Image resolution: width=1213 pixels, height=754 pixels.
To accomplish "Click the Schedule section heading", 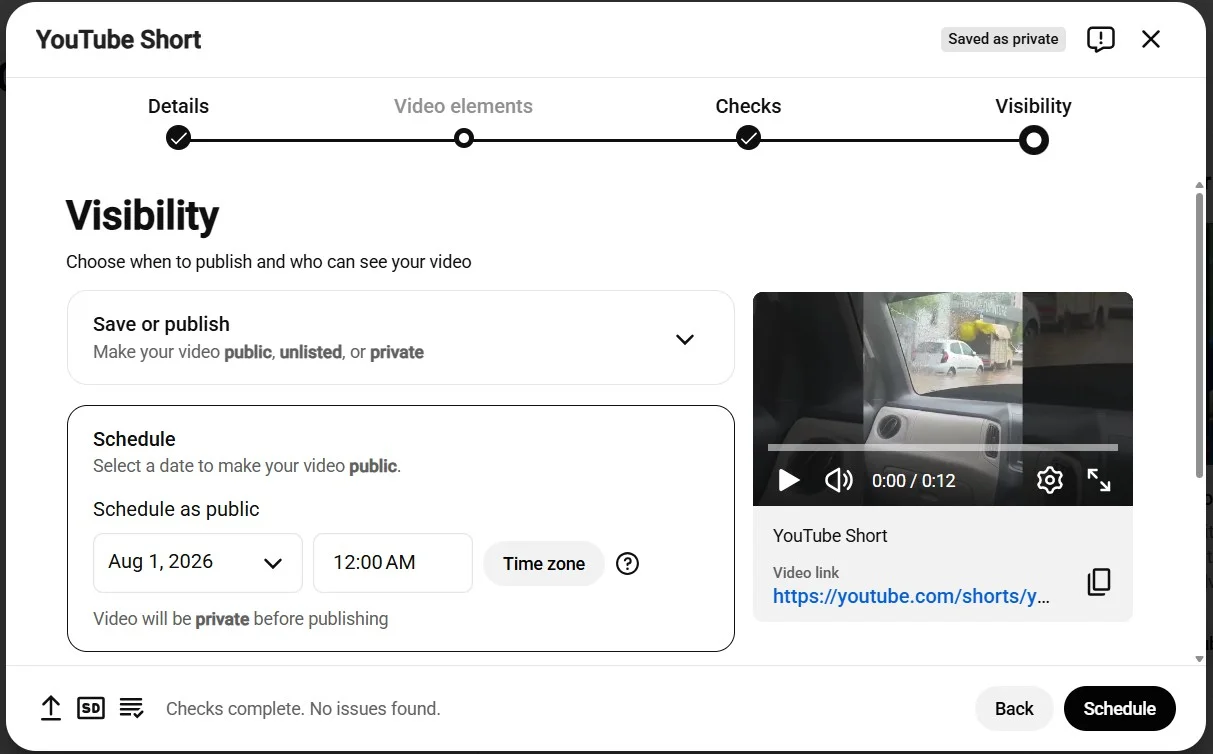I will click(x=134, y=439).
